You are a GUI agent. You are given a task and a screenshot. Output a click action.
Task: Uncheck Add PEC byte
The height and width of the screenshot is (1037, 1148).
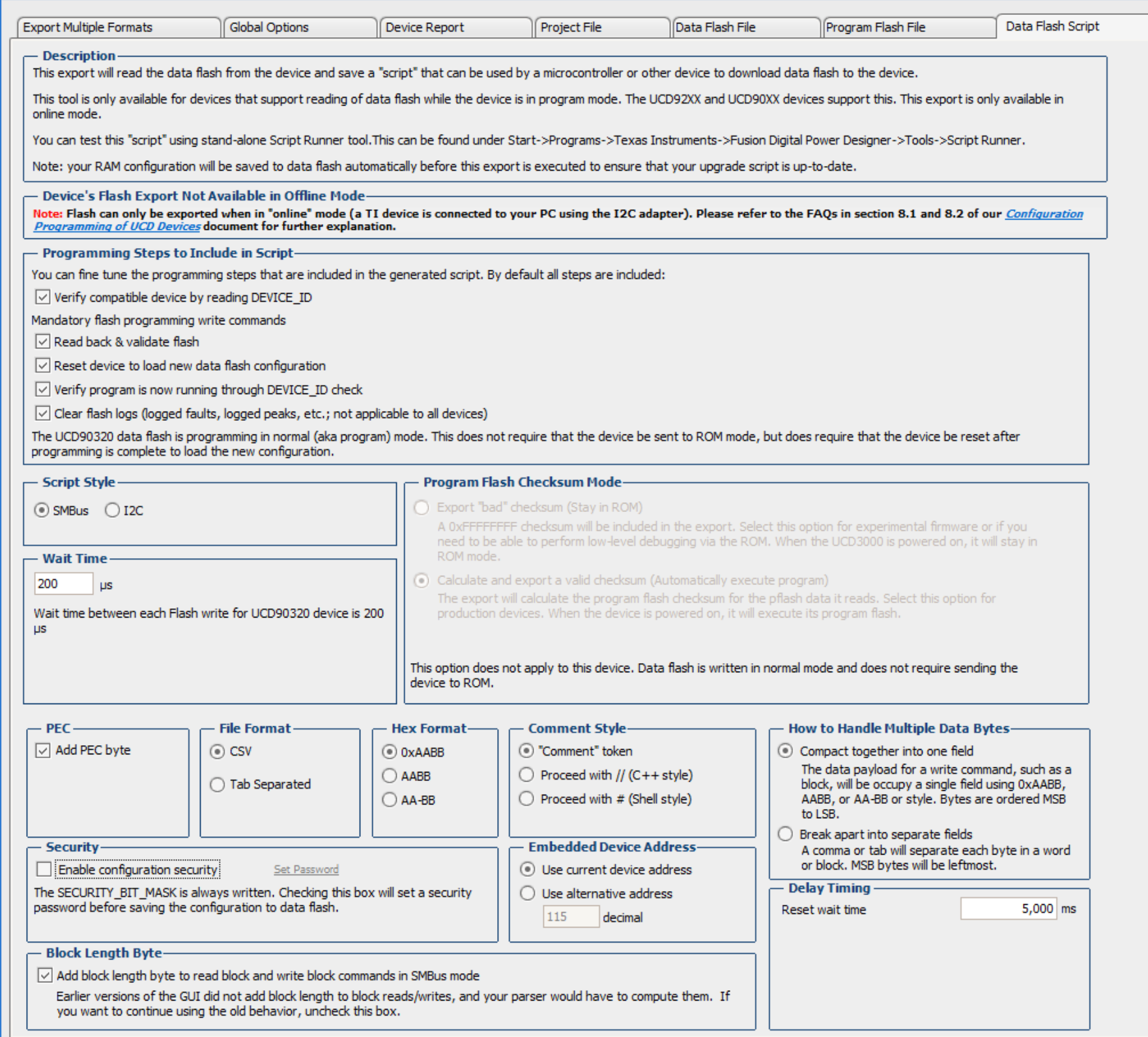(x=43, y=750)
